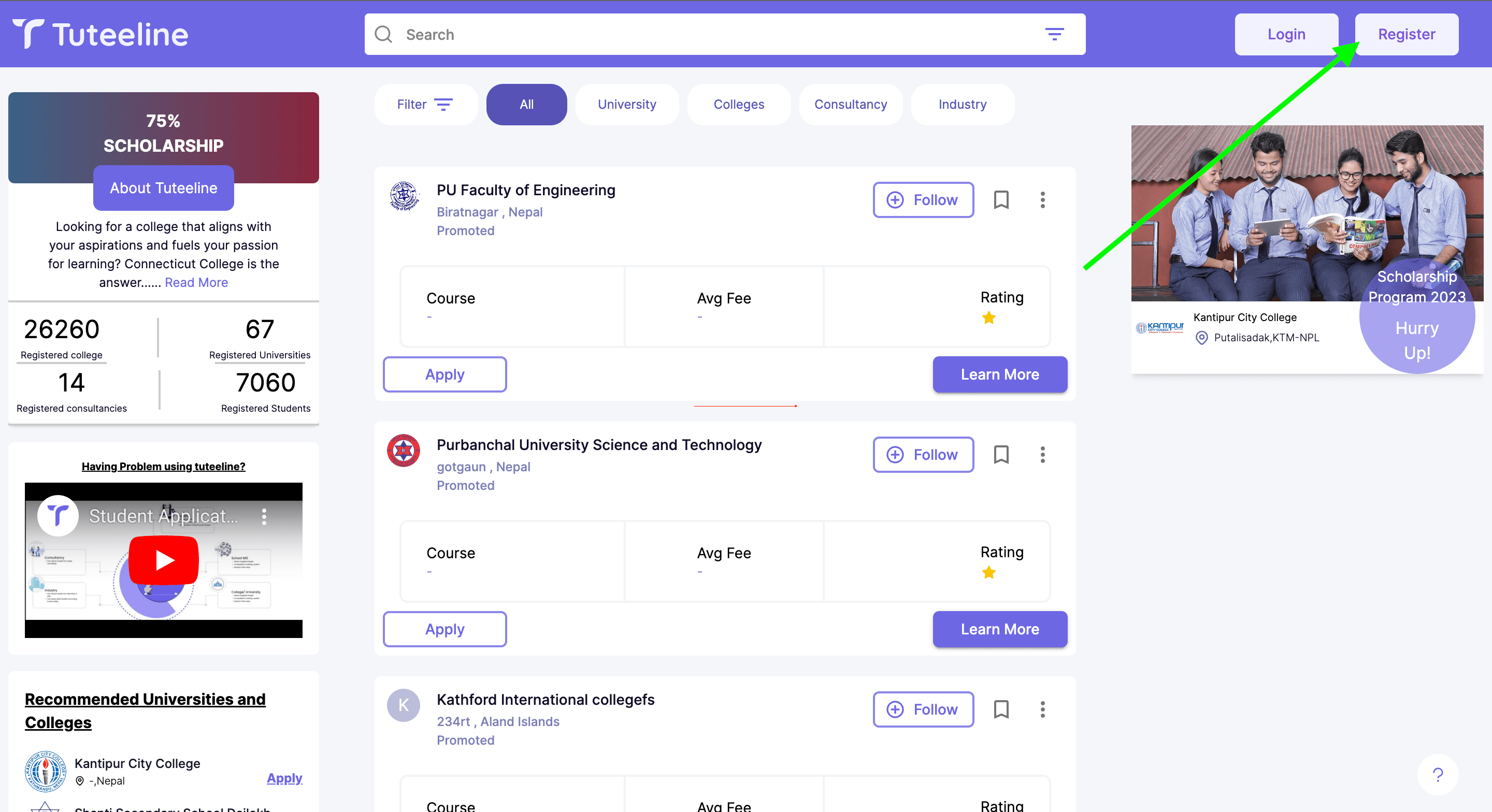Open search filter icon inside search bar

click(x=1054, y=34)
